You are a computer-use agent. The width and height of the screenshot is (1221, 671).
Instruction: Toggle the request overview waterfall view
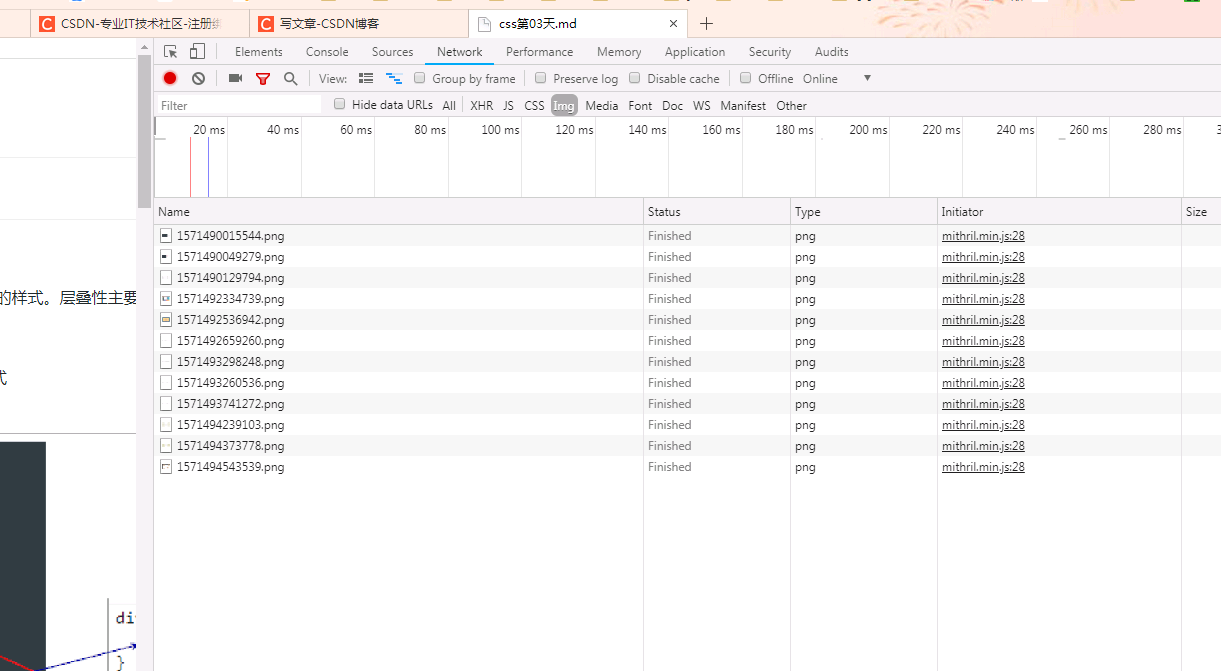393,78
